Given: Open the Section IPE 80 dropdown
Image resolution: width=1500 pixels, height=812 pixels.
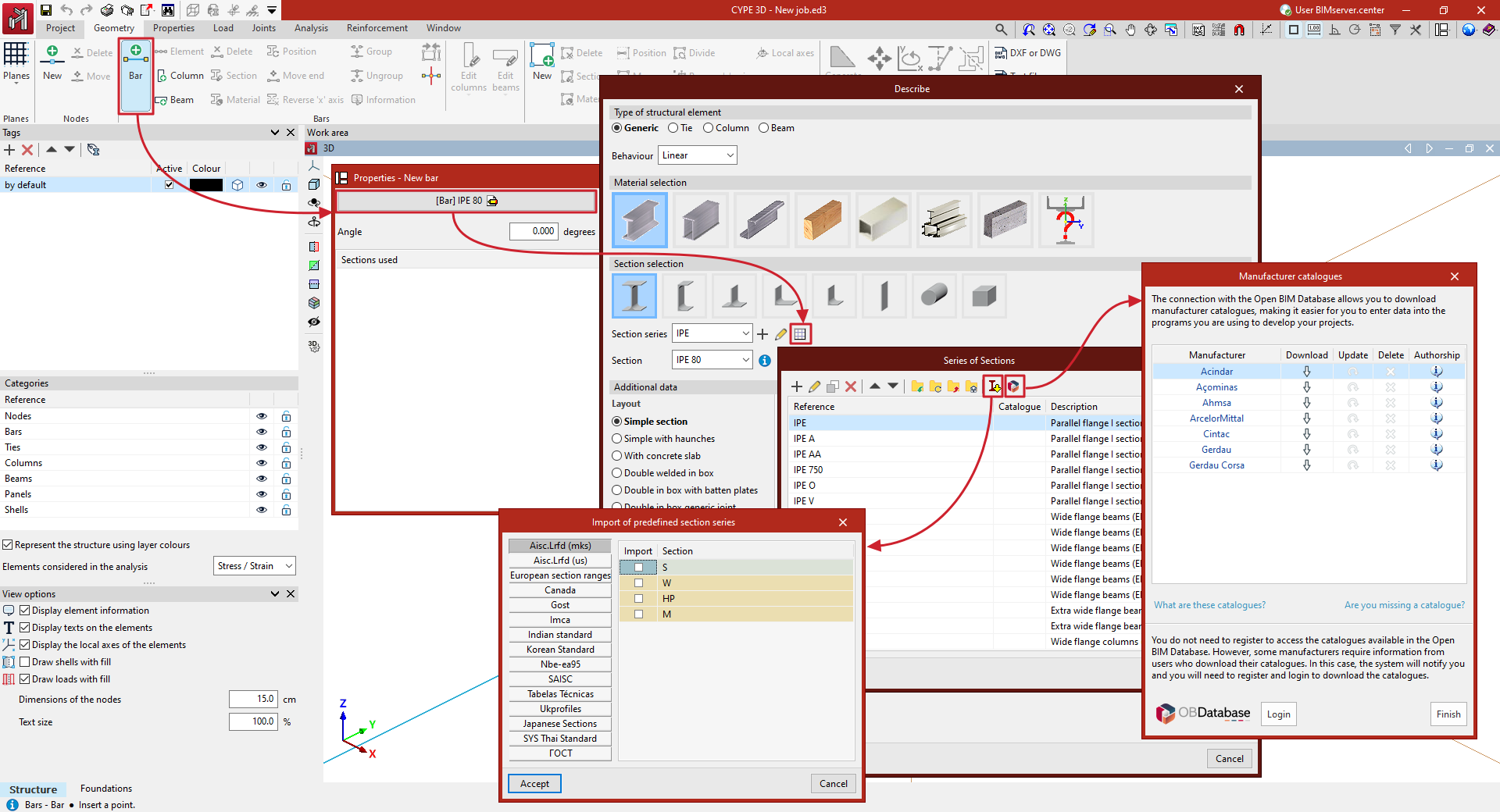Looking at the screenshot, I should coord(712,360).
